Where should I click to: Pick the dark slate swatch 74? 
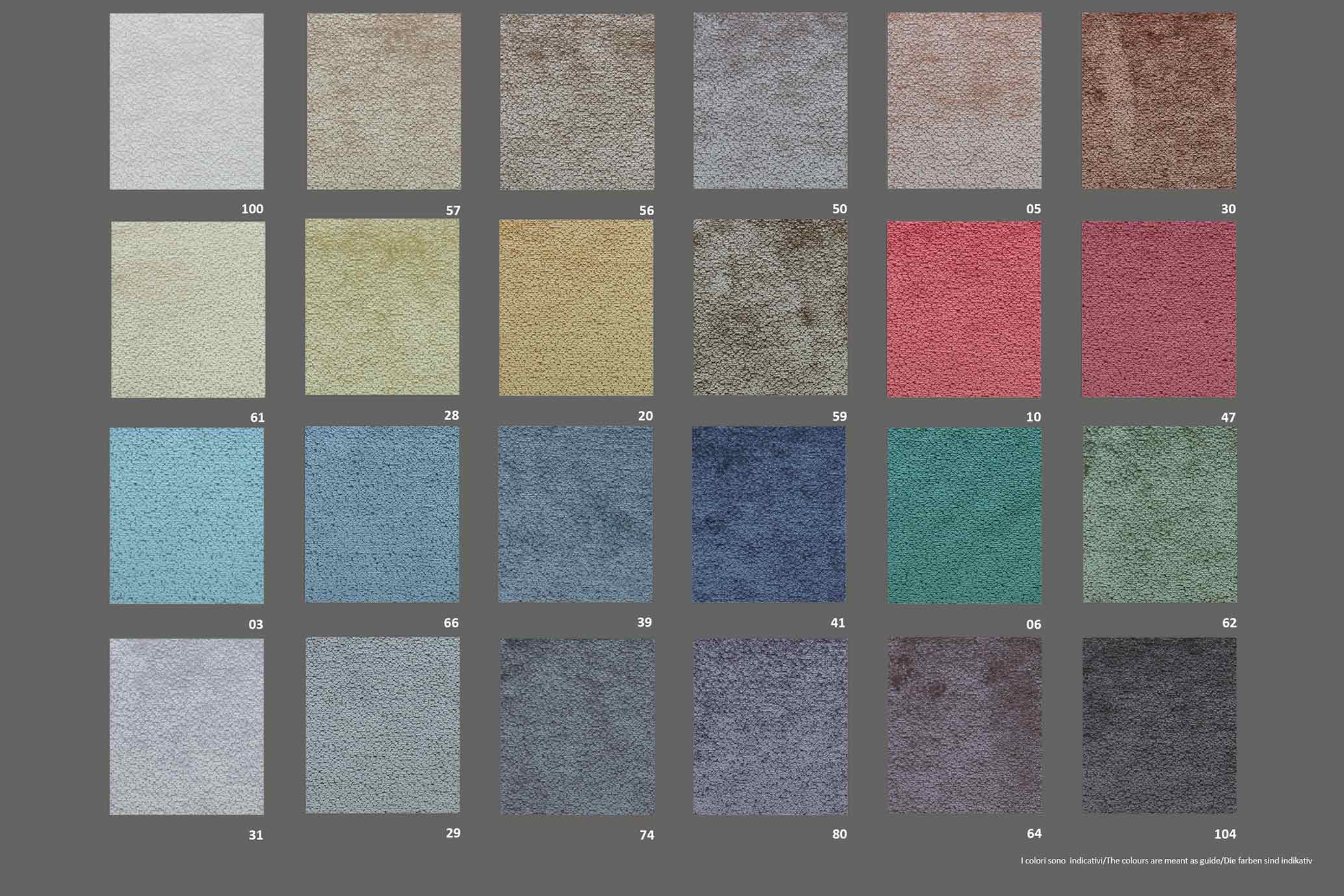577,726
